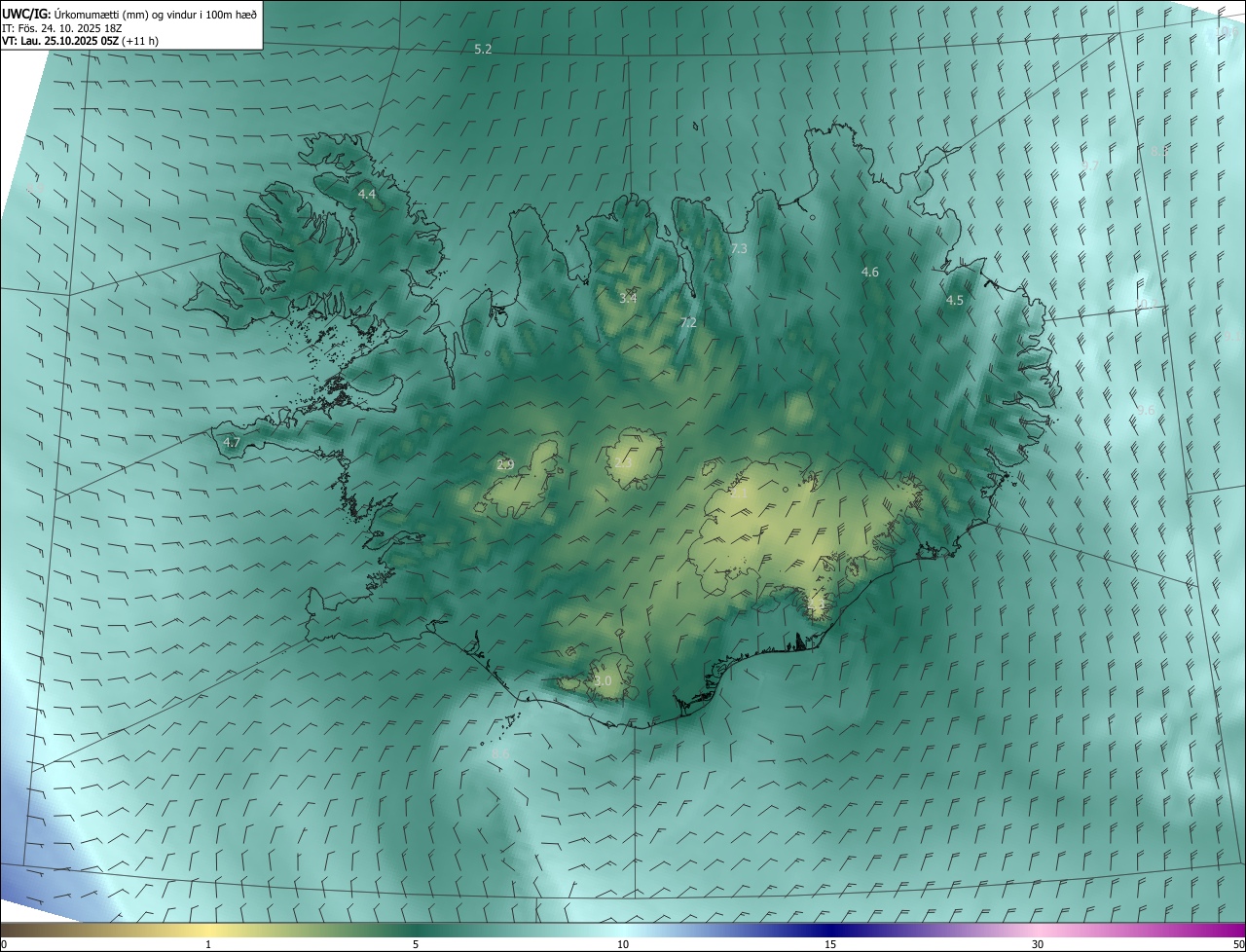This screenshot has width=1246, height=952.
Task: Click the 7.3 value on the map
Action: 739,249
